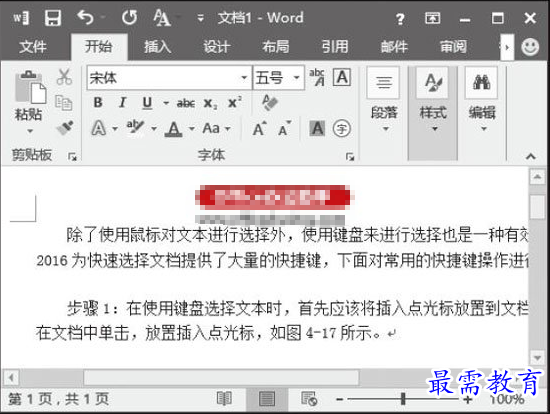Click the Copy icon
The image size is (550, 414).
(x=64, y=103)
